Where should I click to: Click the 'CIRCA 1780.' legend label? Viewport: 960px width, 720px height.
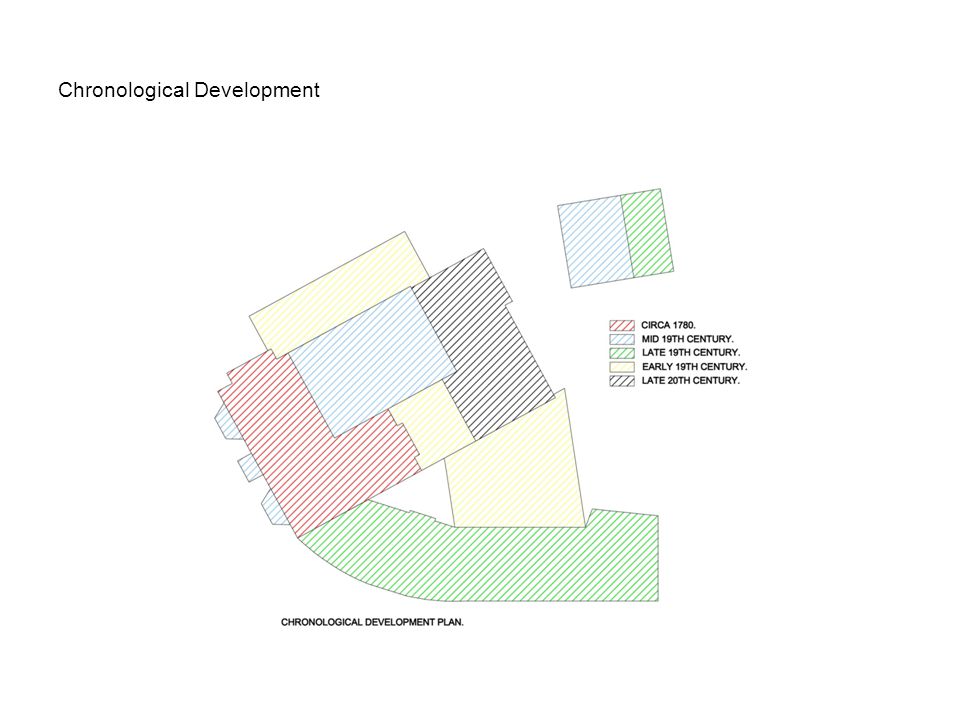pos(668,325)
